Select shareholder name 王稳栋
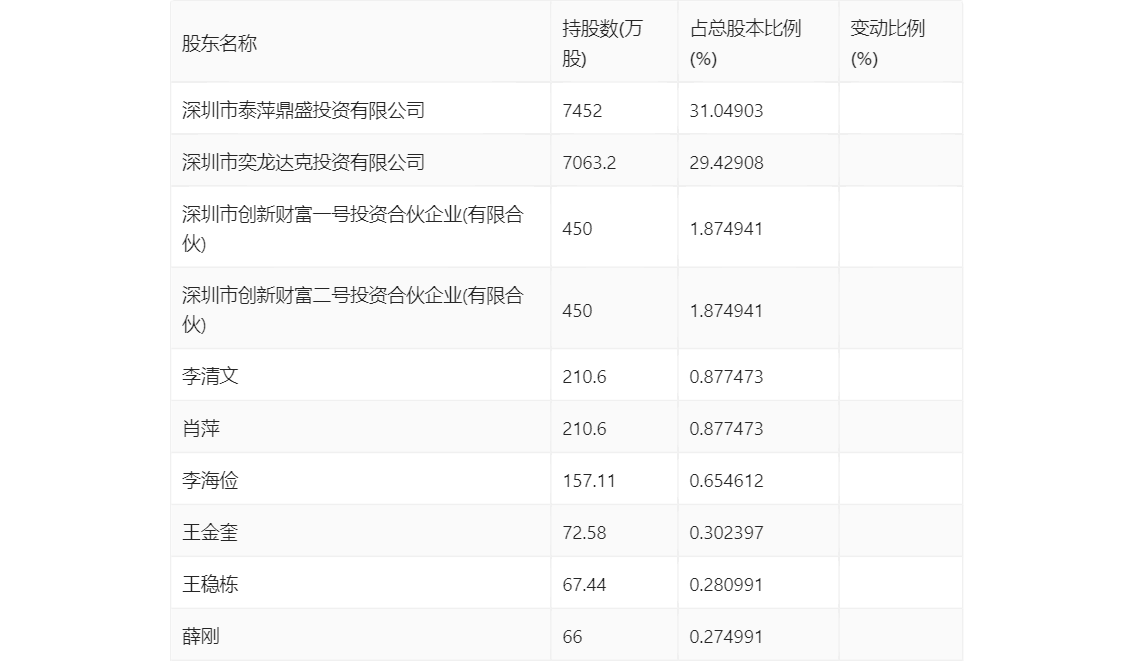Viewport: 1134px width, 661px height. (x=210, y=584)
